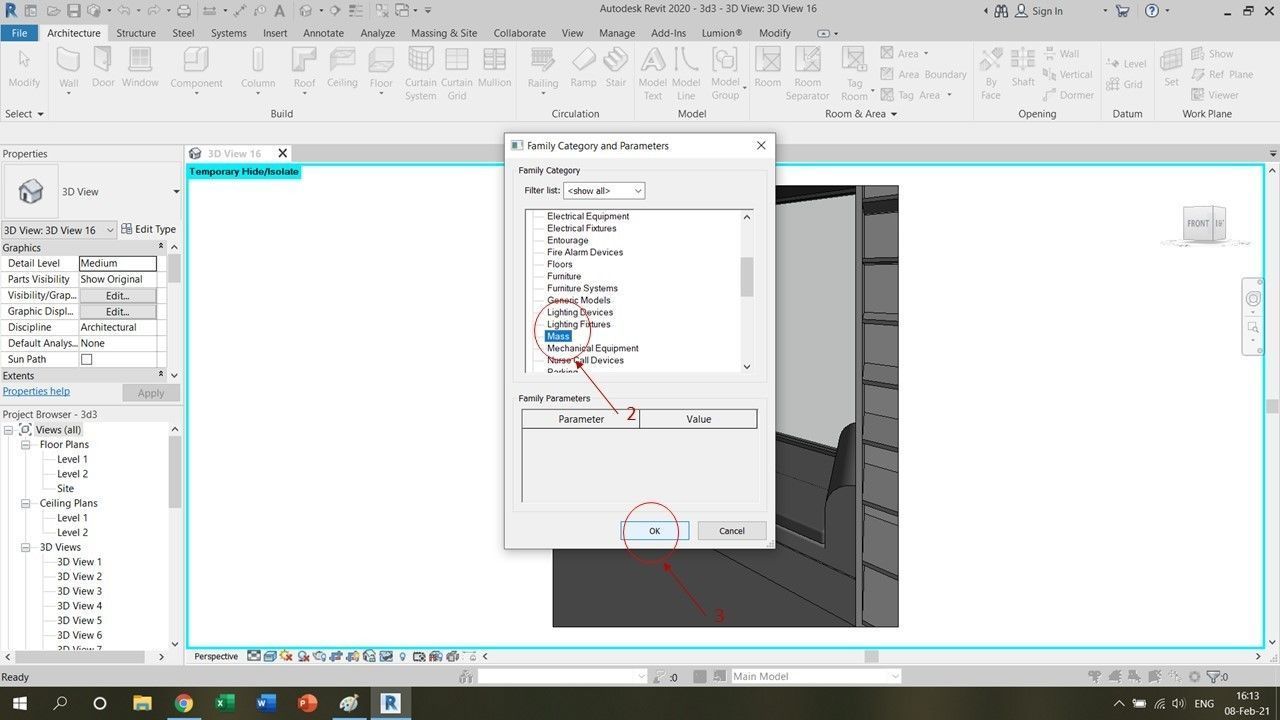Choose the Floor tool
Viewport: 1280px width, 720px height.
[x=381, y=68]
